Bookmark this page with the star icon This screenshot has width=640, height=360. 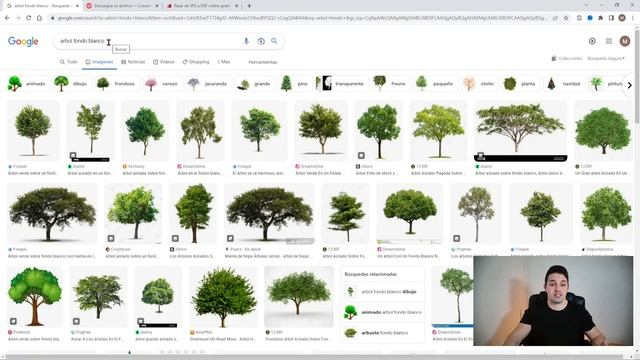click(566, 18)
